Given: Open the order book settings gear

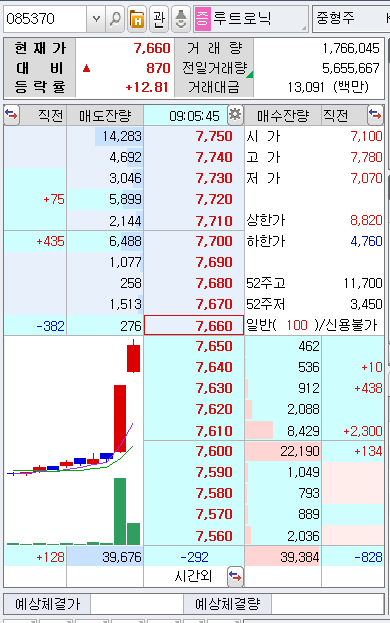Looking at the screenshot, I should pyautogui.click(x=235, y=115).
